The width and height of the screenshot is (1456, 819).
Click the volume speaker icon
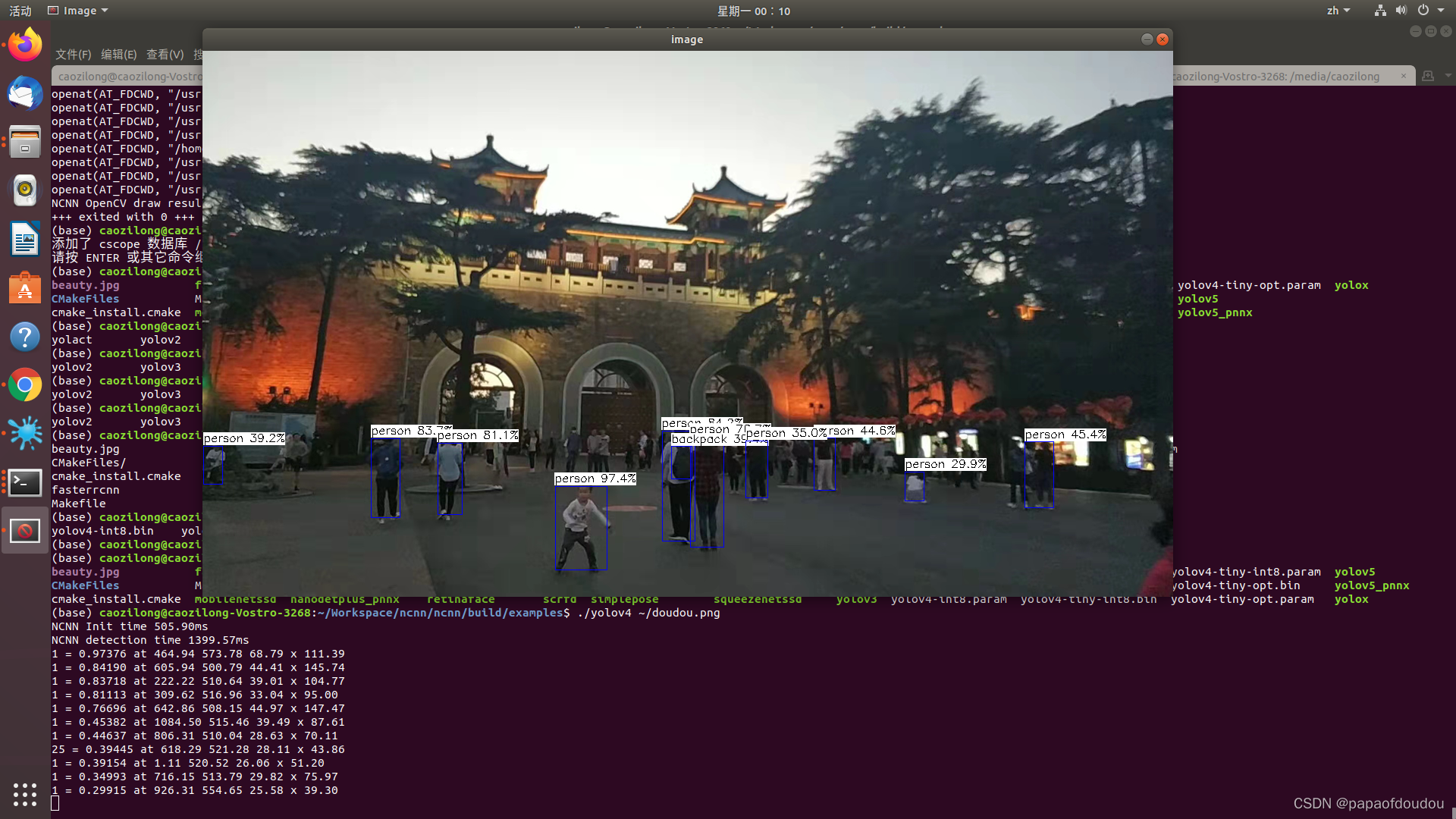pyautogui.click(x=1401, y=11)
